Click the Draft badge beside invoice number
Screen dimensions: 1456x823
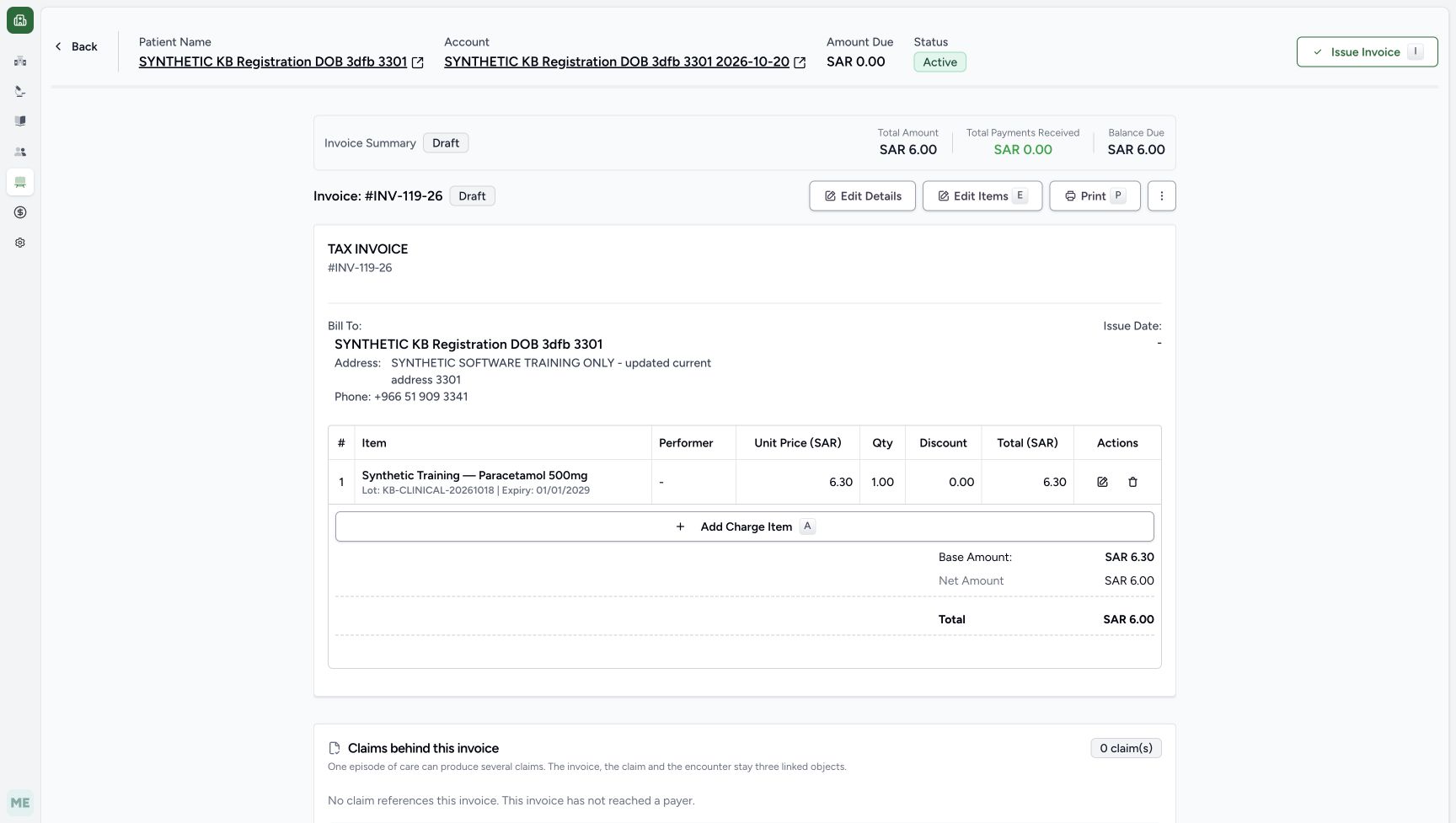(472, 196)
